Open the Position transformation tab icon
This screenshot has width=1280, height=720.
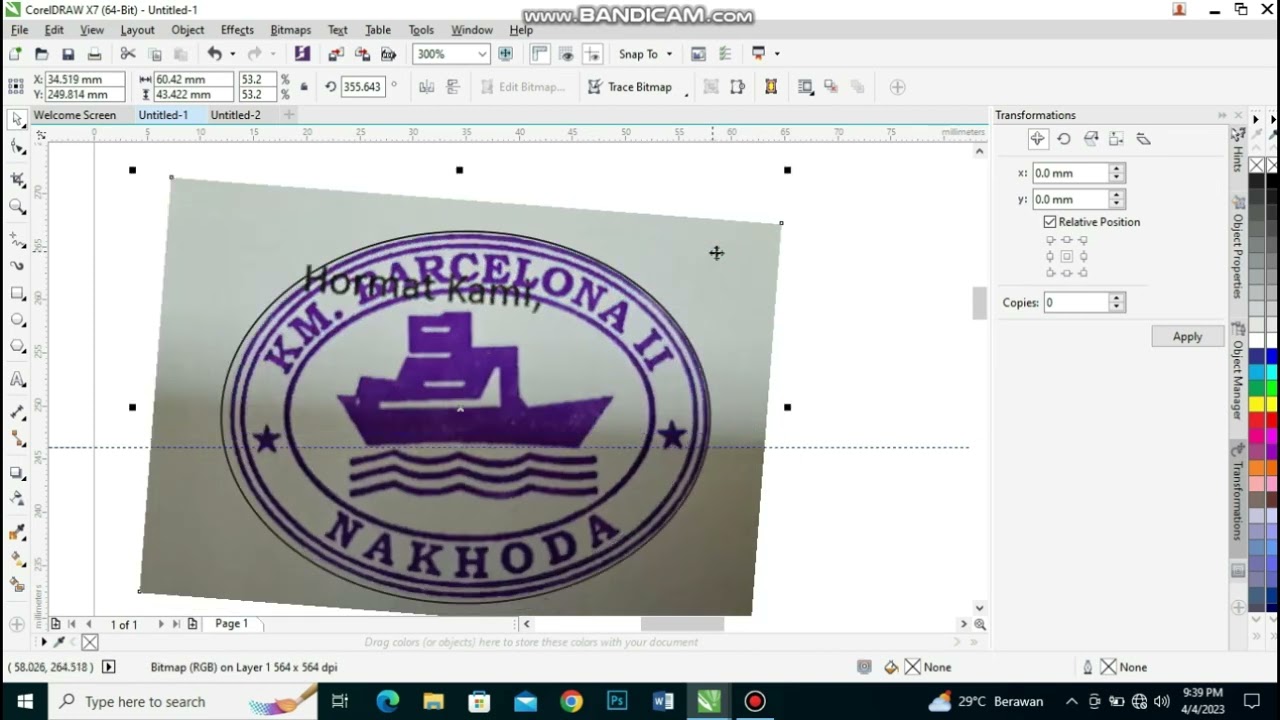pos(1037,139)
